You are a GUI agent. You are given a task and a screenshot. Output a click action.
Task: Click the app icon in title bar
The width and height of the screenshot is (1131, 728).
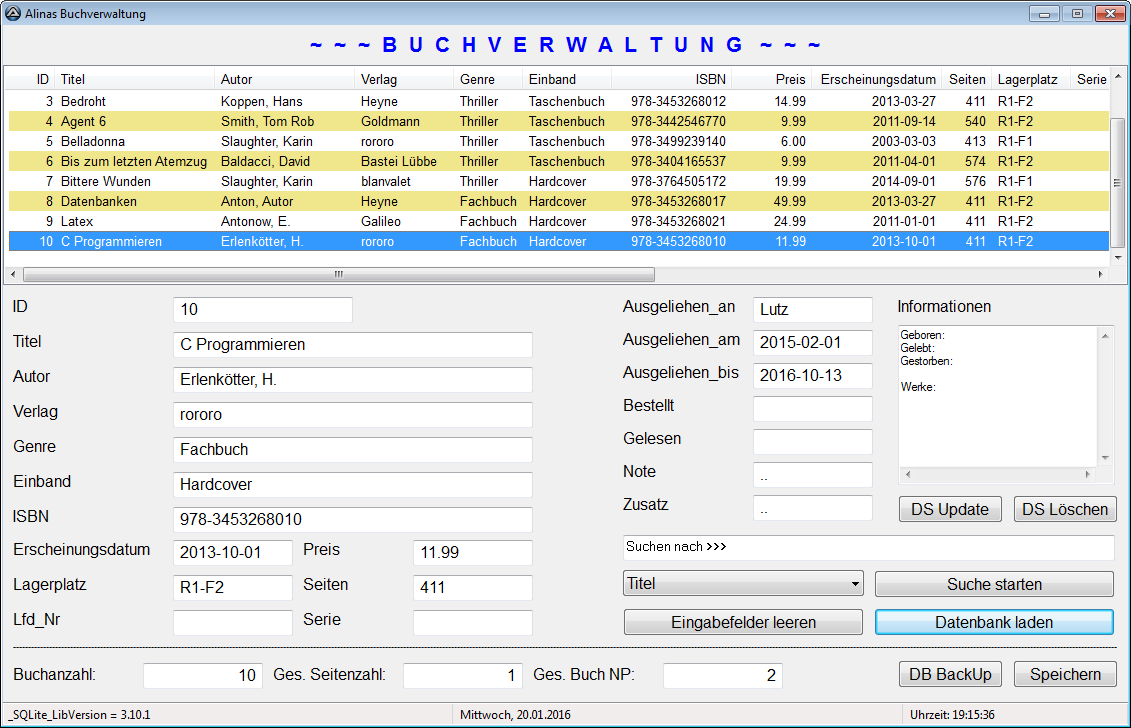pyautogui.click(x=13, y=14)
